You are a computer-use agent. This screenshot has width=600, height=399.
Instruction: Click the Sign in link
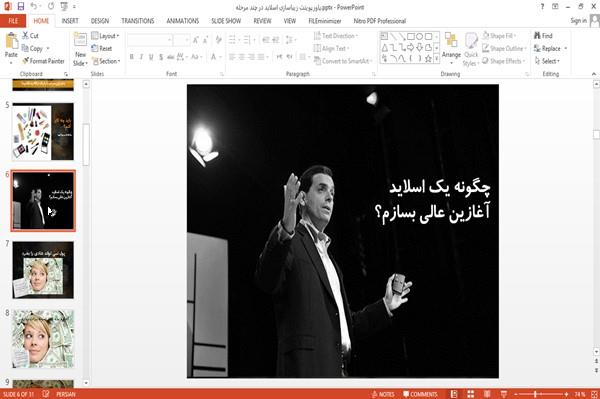coord(578,21)
